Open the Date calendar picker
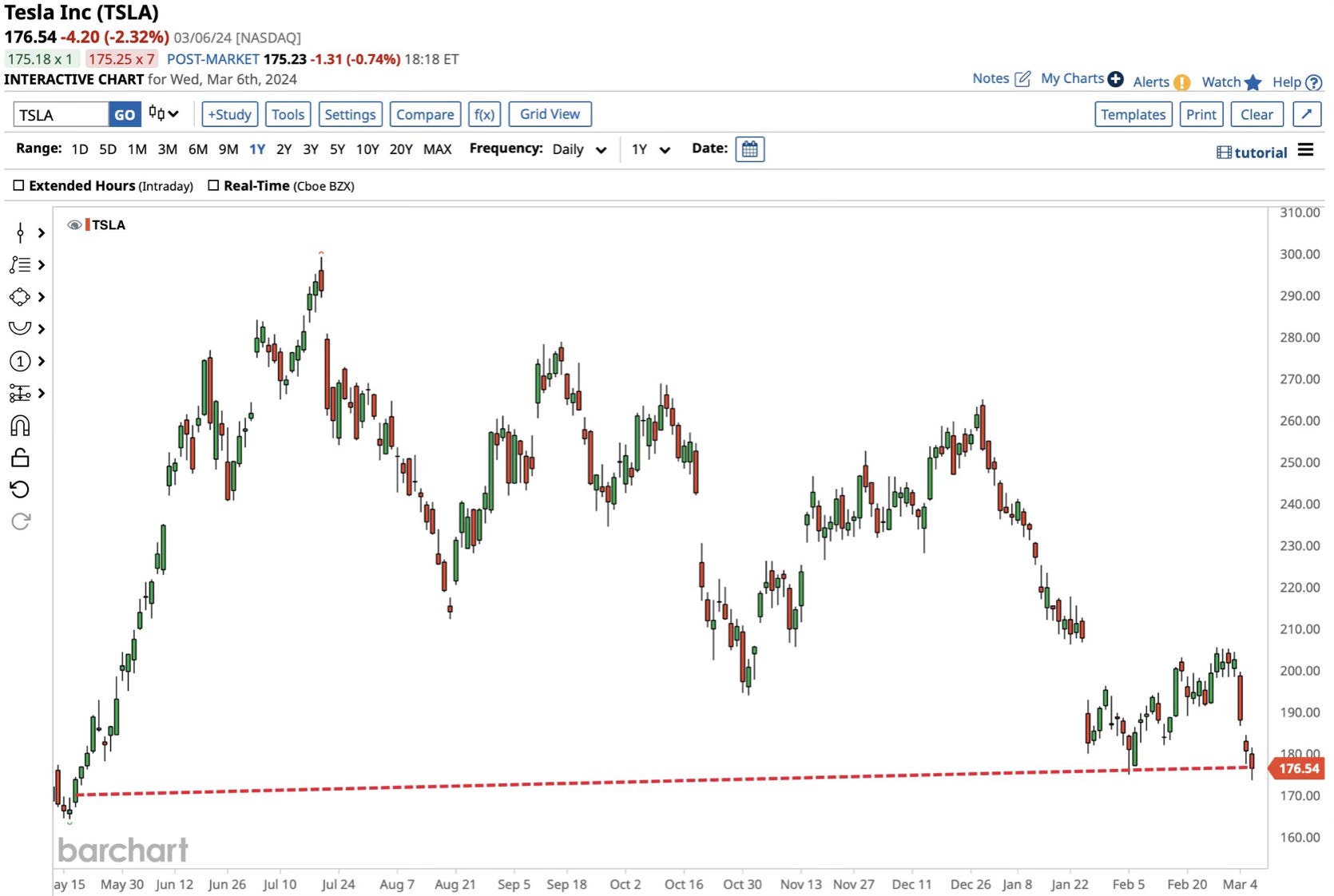This screenshot has width=1334, height=896. point(749,149)
